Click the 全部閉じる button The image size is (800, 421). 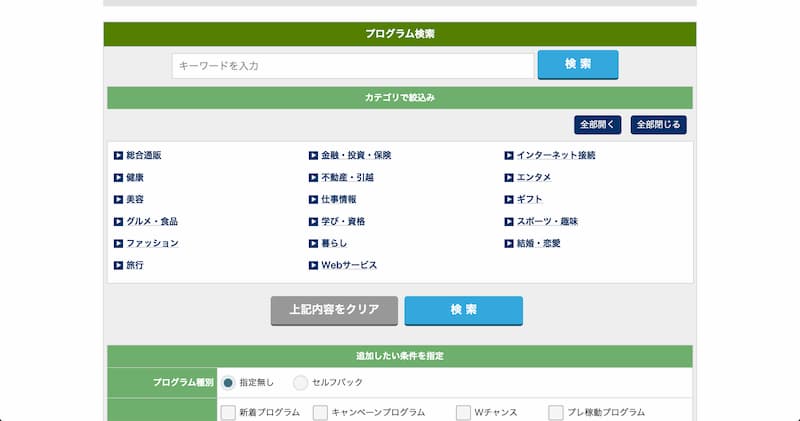point(659,125)
